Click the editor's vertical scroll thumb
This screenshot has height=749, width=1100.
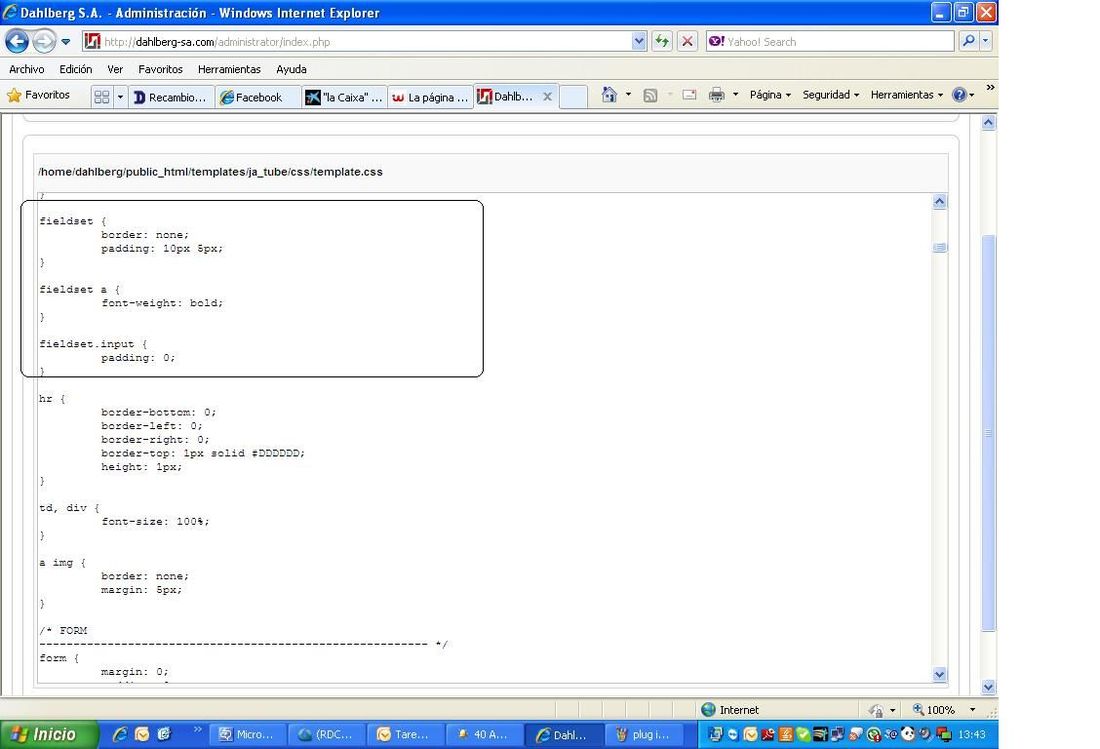click(x=939, y=248)
